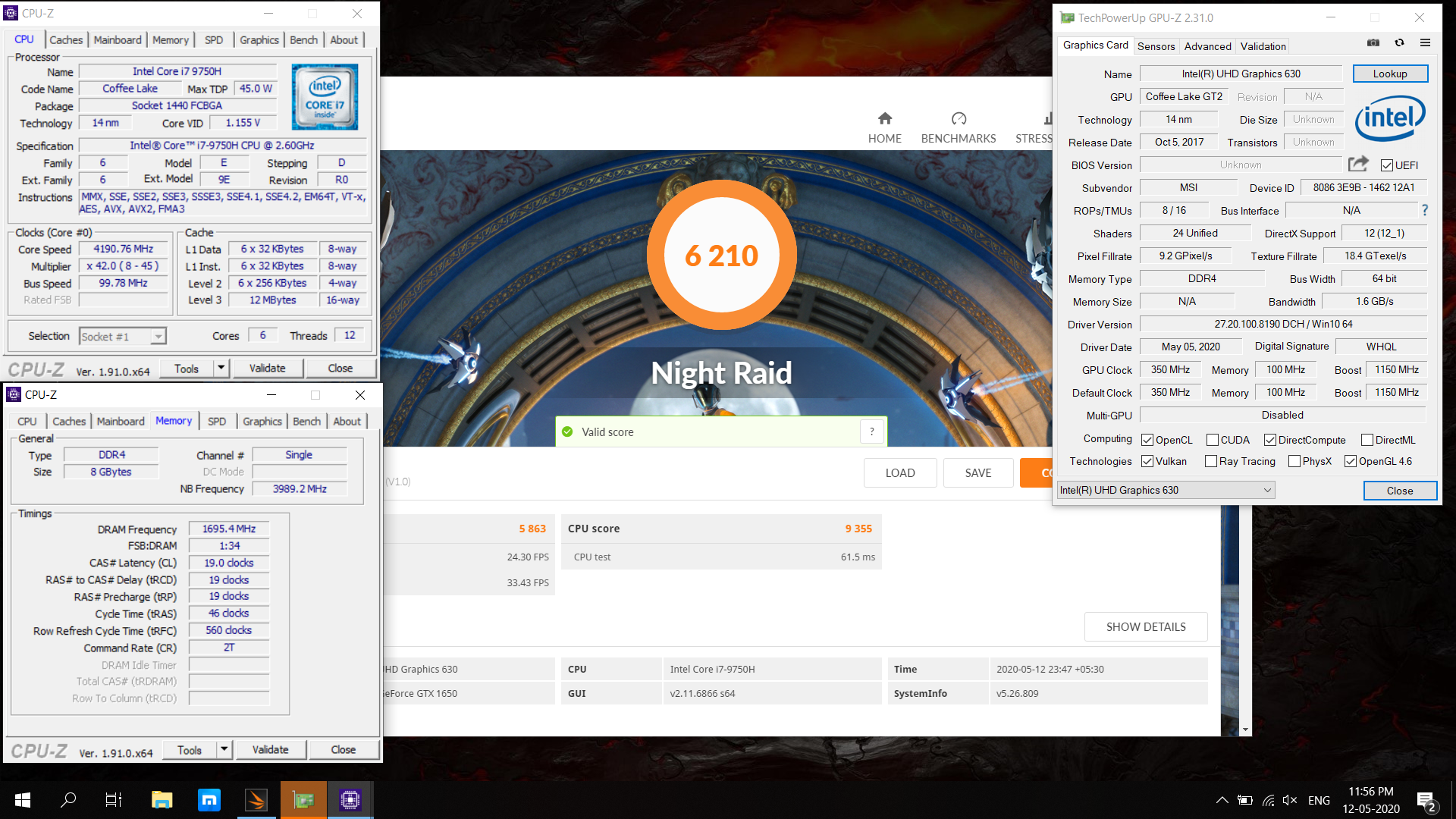Click About tab in bottom CPU-Z
Image resolution: width=1456 pixels, height=819 pixels.
click(347, 421)
